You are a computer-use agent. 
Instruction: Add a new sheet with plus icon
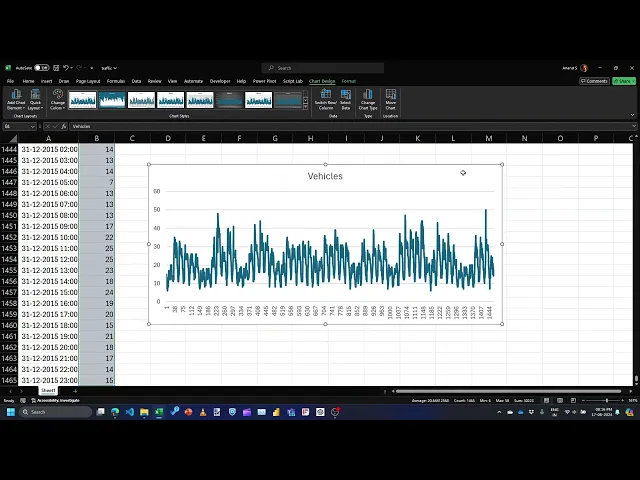(75, 391)
